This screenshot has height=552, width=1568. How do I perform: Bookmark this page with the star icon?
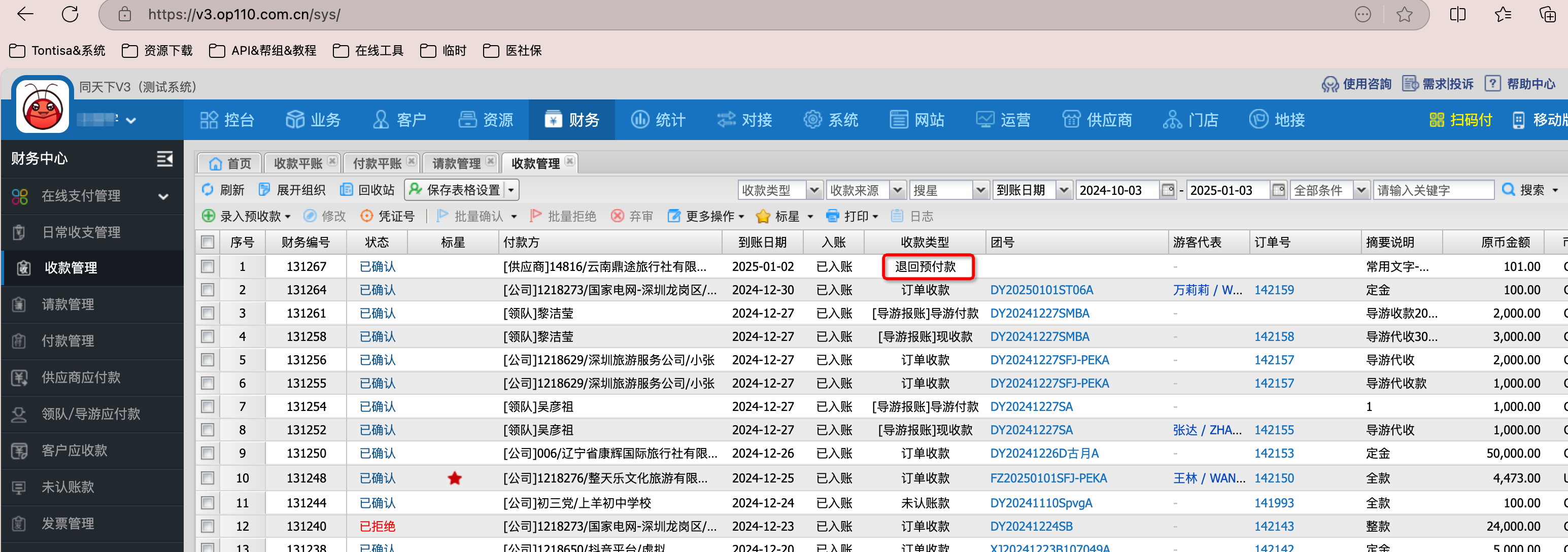1404,14
